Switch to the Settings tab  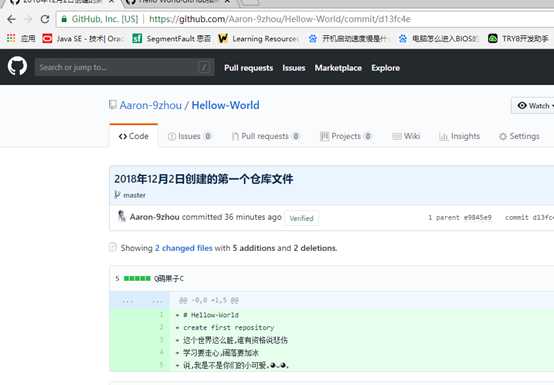tap(519, 136)
